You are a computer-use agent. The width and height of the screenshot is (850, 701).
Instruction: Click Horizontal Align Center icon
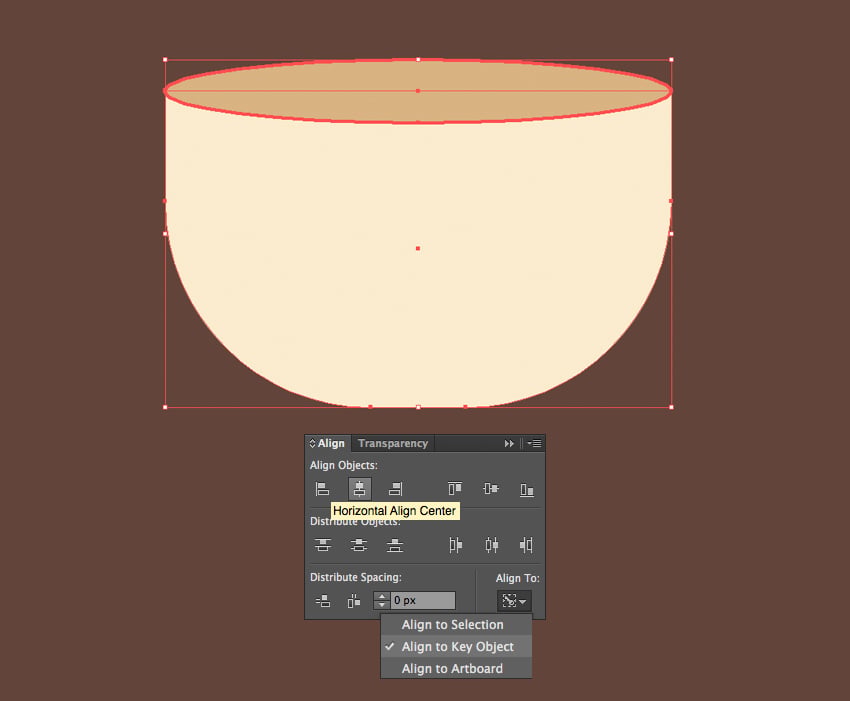pos(359,489)
